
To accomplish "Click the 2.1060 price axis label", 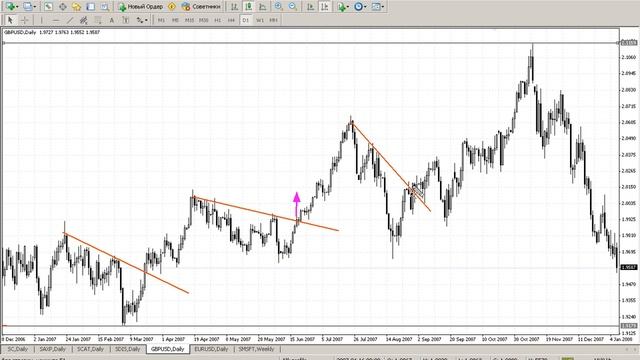I will 628,58.
